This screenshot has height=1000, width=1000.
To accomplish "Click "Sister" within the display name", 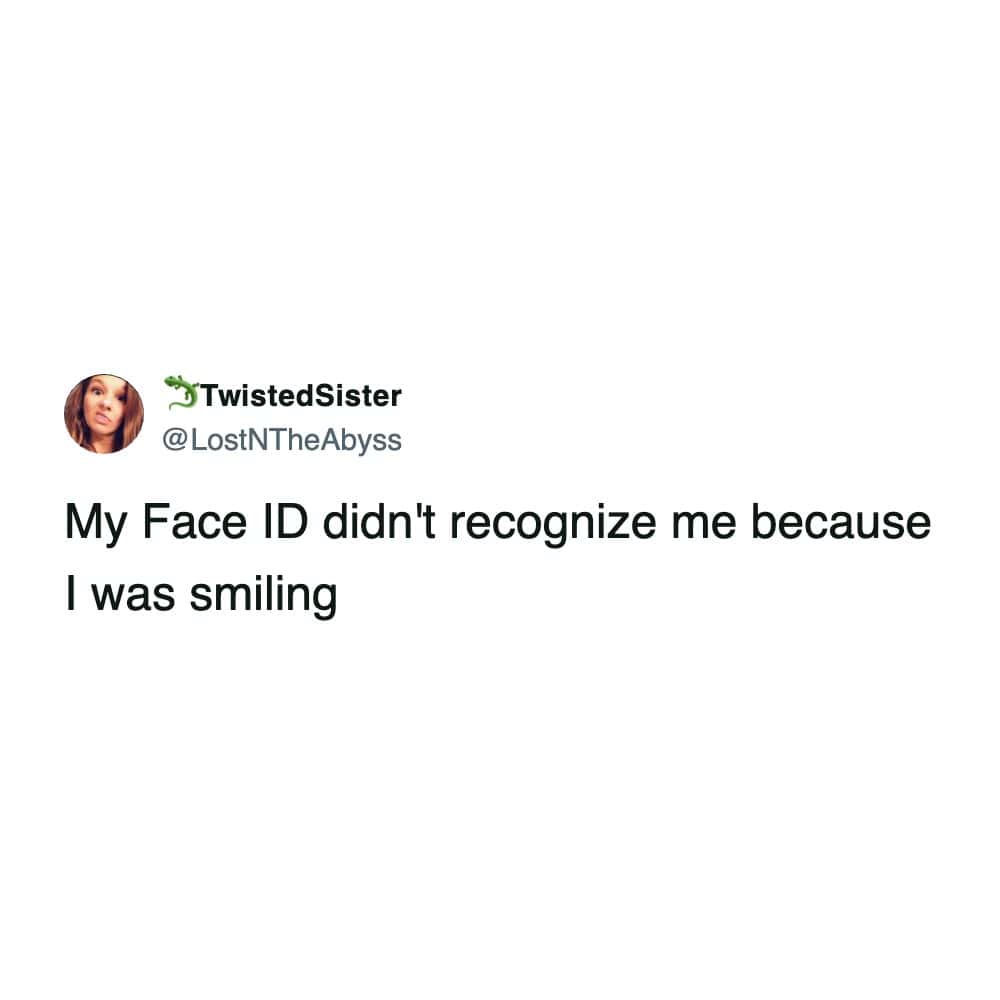I will 359,395.
